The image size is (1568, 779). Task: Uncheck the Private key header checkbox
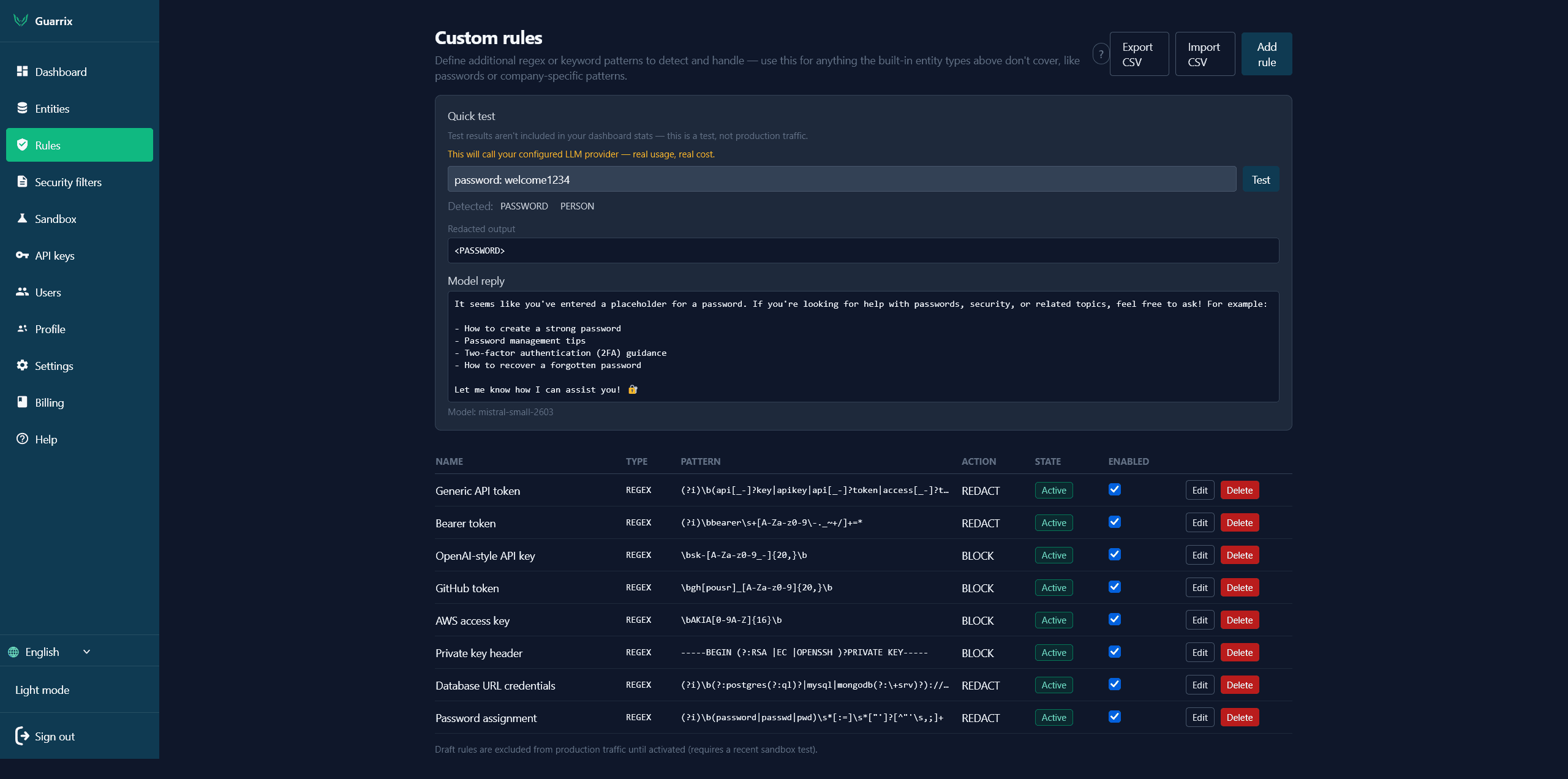point(1115,652)
